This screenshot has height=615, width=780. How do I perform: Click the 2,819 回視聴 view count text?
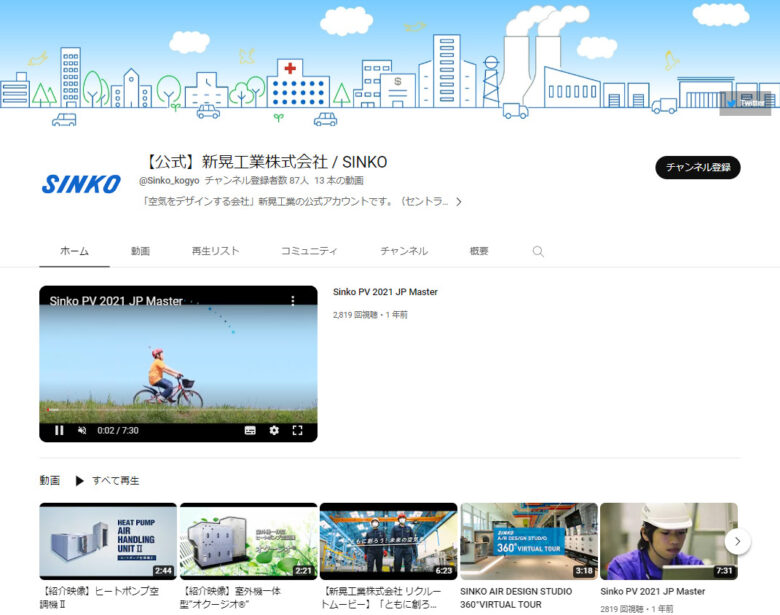pyautogui.click(x=355, y=315)
